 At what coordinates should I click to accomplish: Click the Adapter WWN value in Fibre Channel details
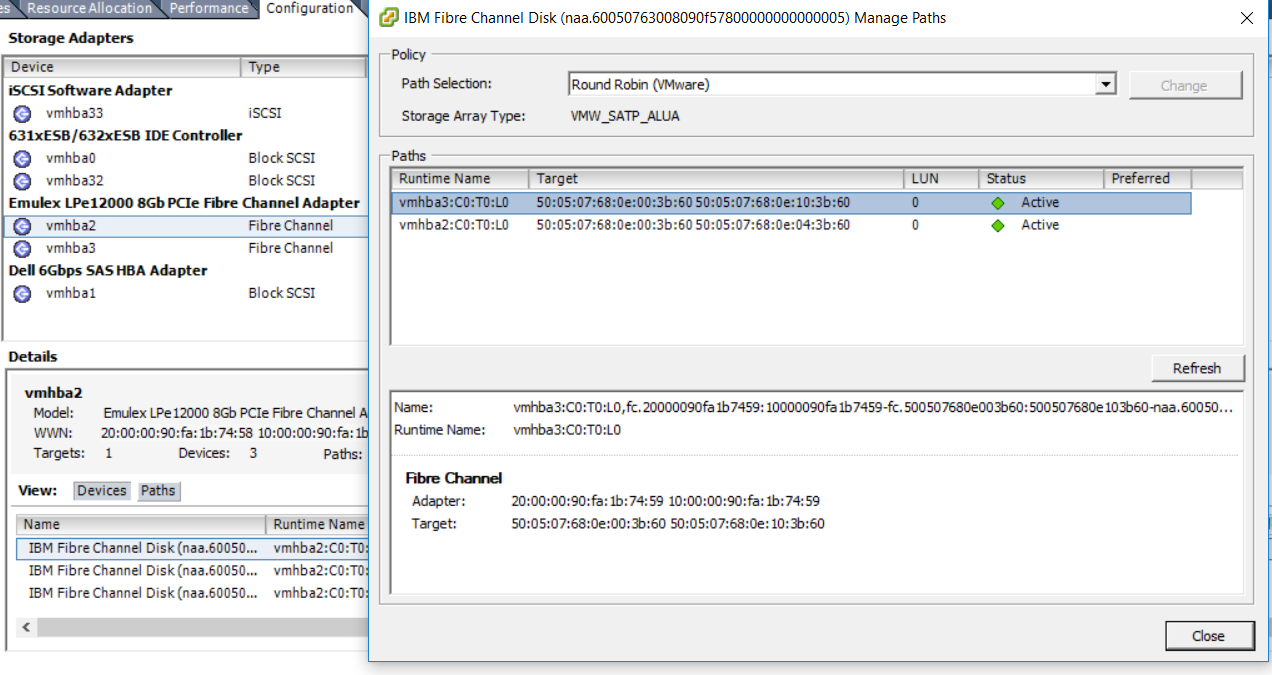pyautogui.click(x=665, y=501)
